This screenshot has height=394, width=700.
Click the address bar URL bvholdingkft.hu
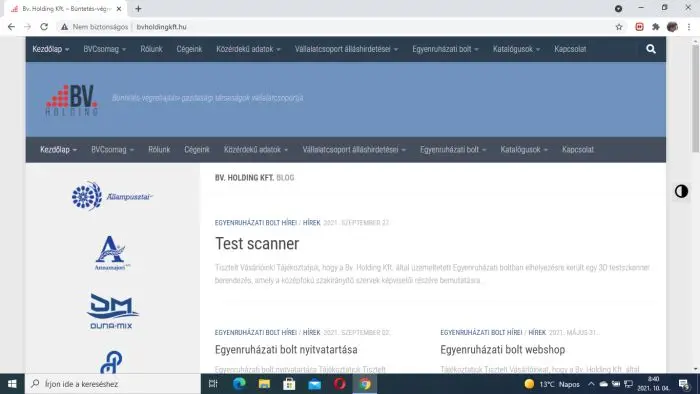162,27
